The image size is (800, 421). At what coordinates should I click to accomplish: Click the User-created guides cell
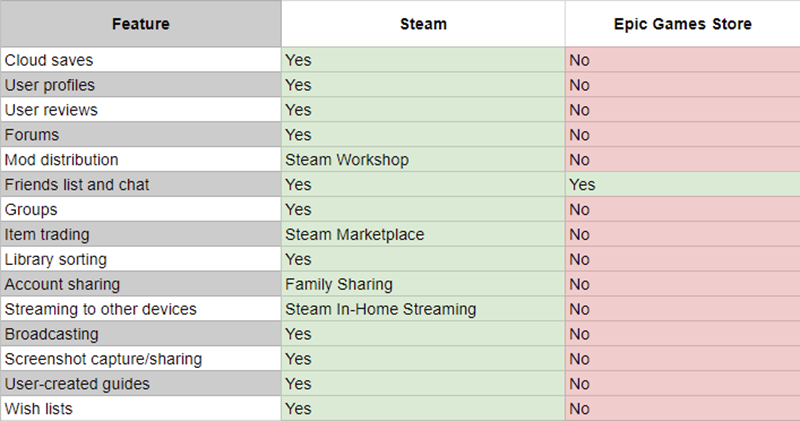[141, 384]
